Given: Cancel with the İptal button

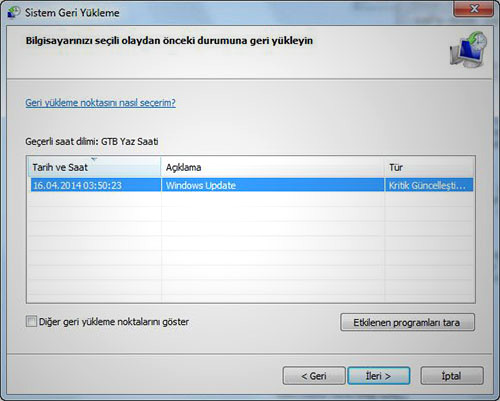Looking at the screenshot, I should (x=452, y=376).
